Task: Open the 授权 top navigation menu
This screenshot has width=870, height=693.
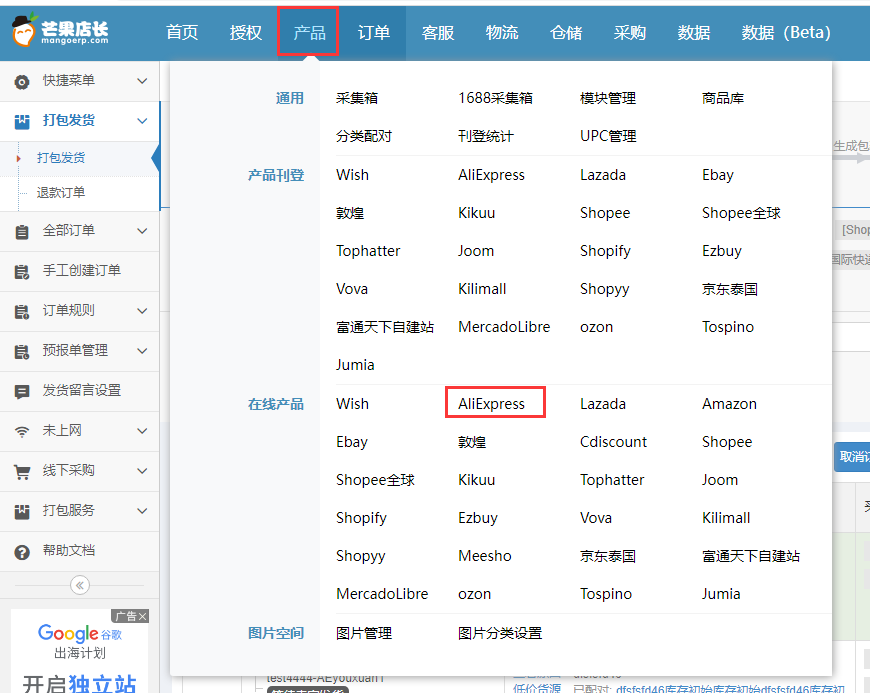Action: (246, 32)
